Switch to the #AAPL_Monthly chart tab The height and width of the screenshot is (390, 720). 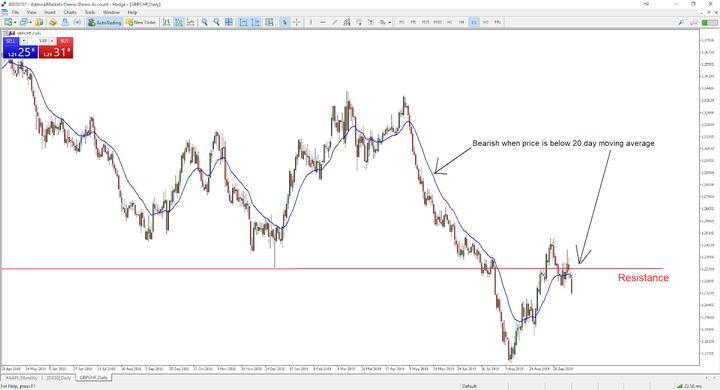21,378
